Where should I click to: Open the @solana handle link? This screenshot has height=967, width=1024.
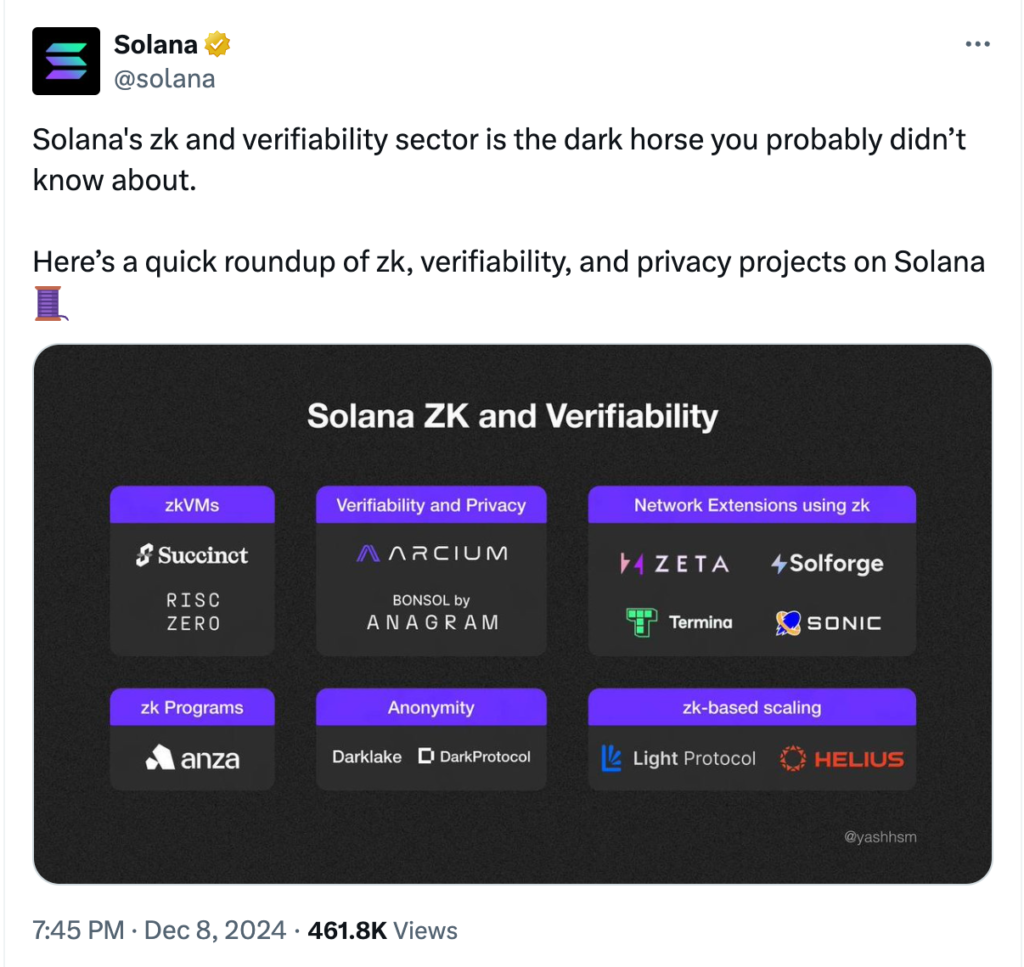point(164,79)
